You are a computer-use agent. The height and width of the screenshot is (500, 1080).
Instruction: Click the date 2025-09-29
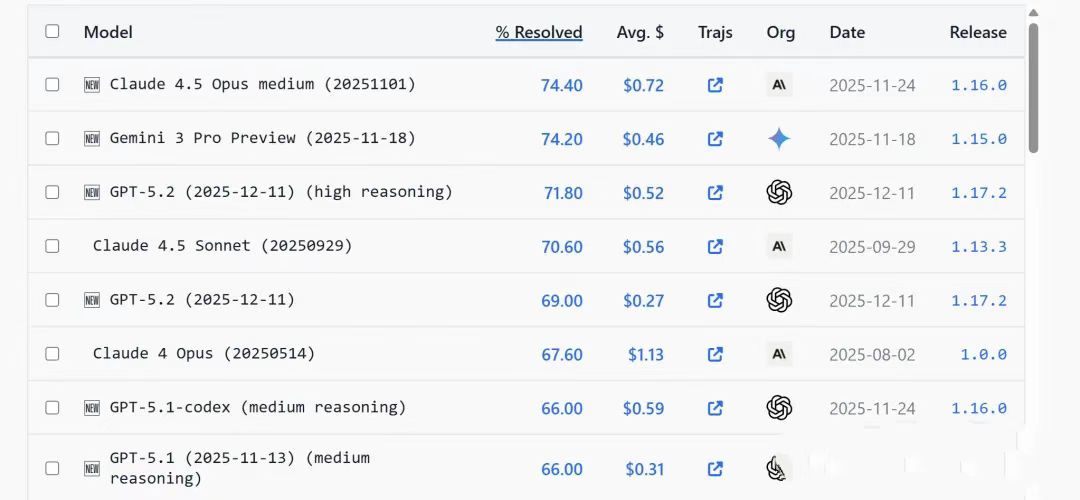(872, 247)
